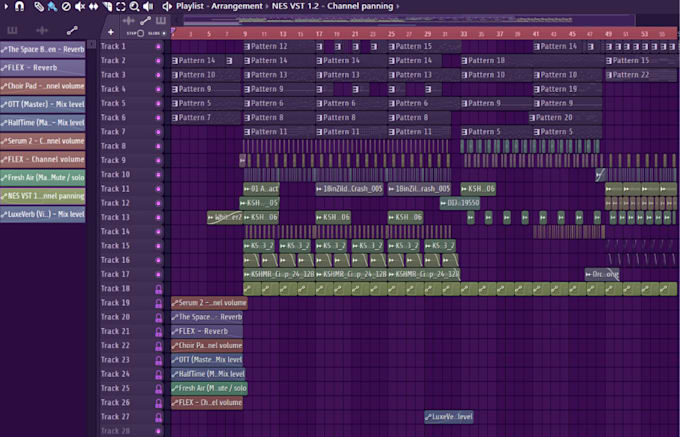Viewport: 680px width, 437px height.
Task: Click the speaker icon beside the Playlist title
Action: pyautogui.click(x=167, y=7)
